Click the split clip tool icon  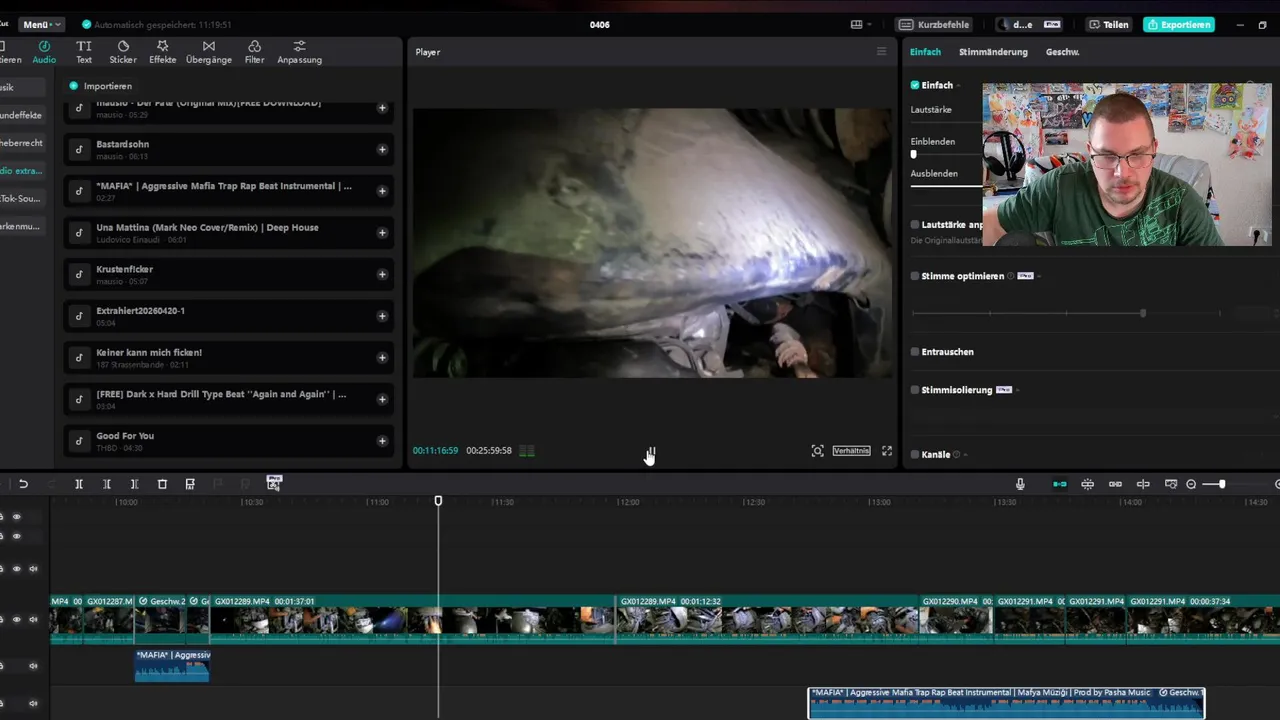click(79, 484)
